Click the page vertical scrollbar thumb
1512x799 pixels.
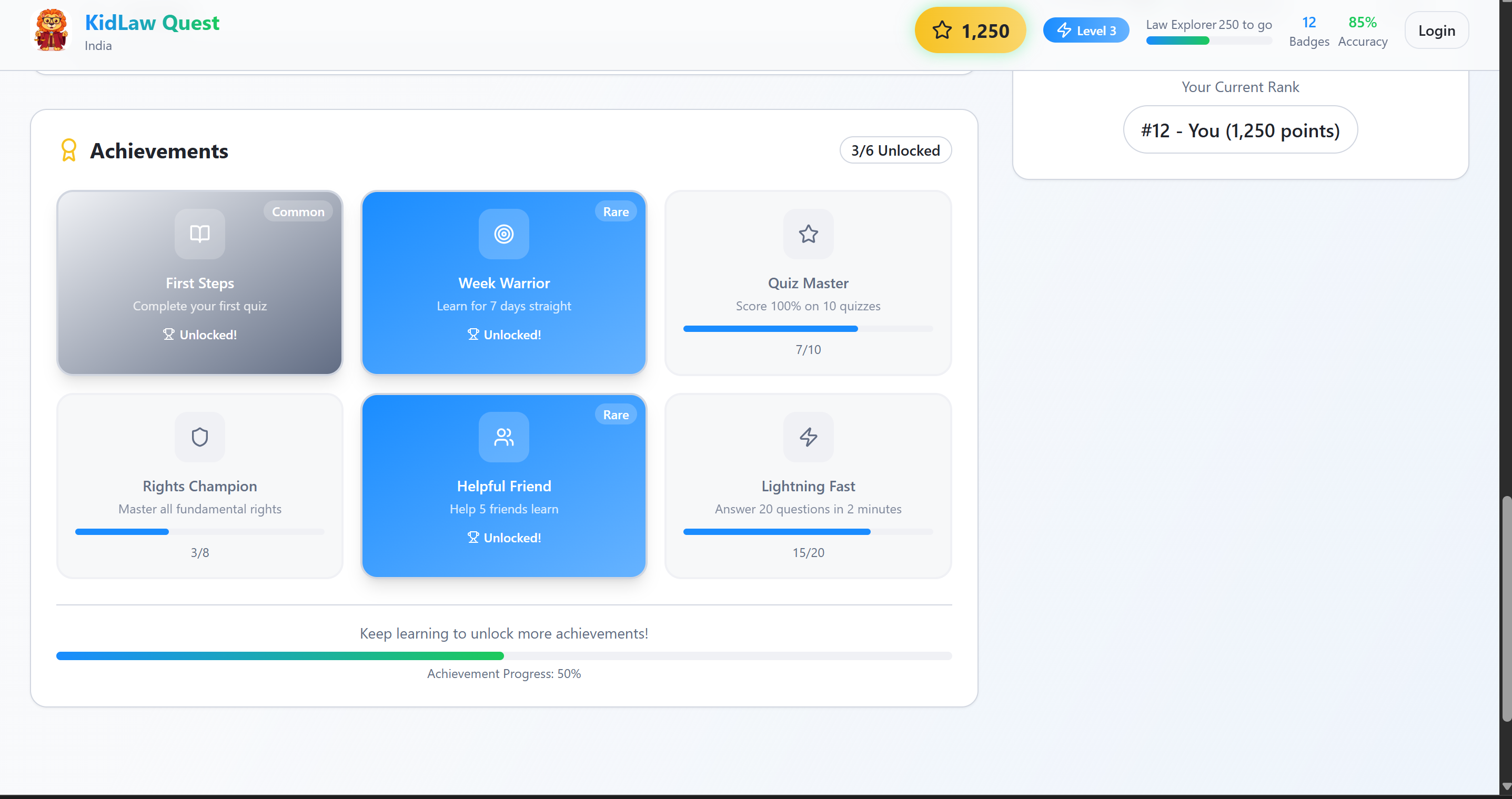[x=1506, y=608]
